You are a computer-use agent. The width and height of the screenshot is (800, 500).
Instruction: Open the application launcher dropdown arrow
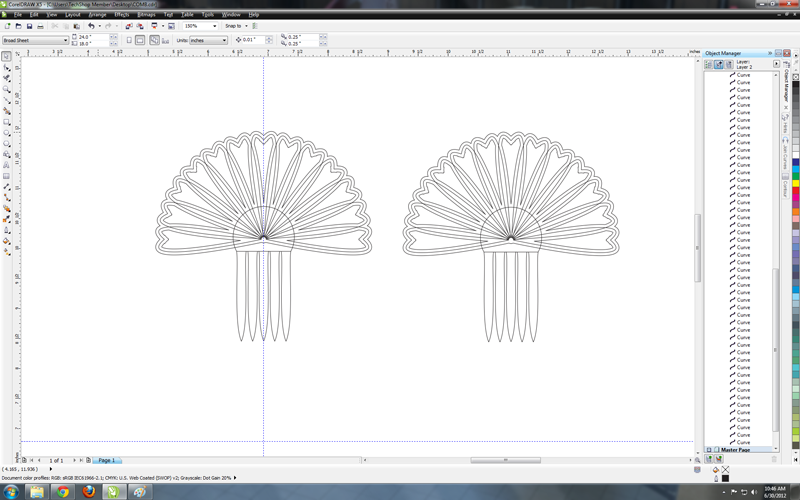[x=163, y=26]
